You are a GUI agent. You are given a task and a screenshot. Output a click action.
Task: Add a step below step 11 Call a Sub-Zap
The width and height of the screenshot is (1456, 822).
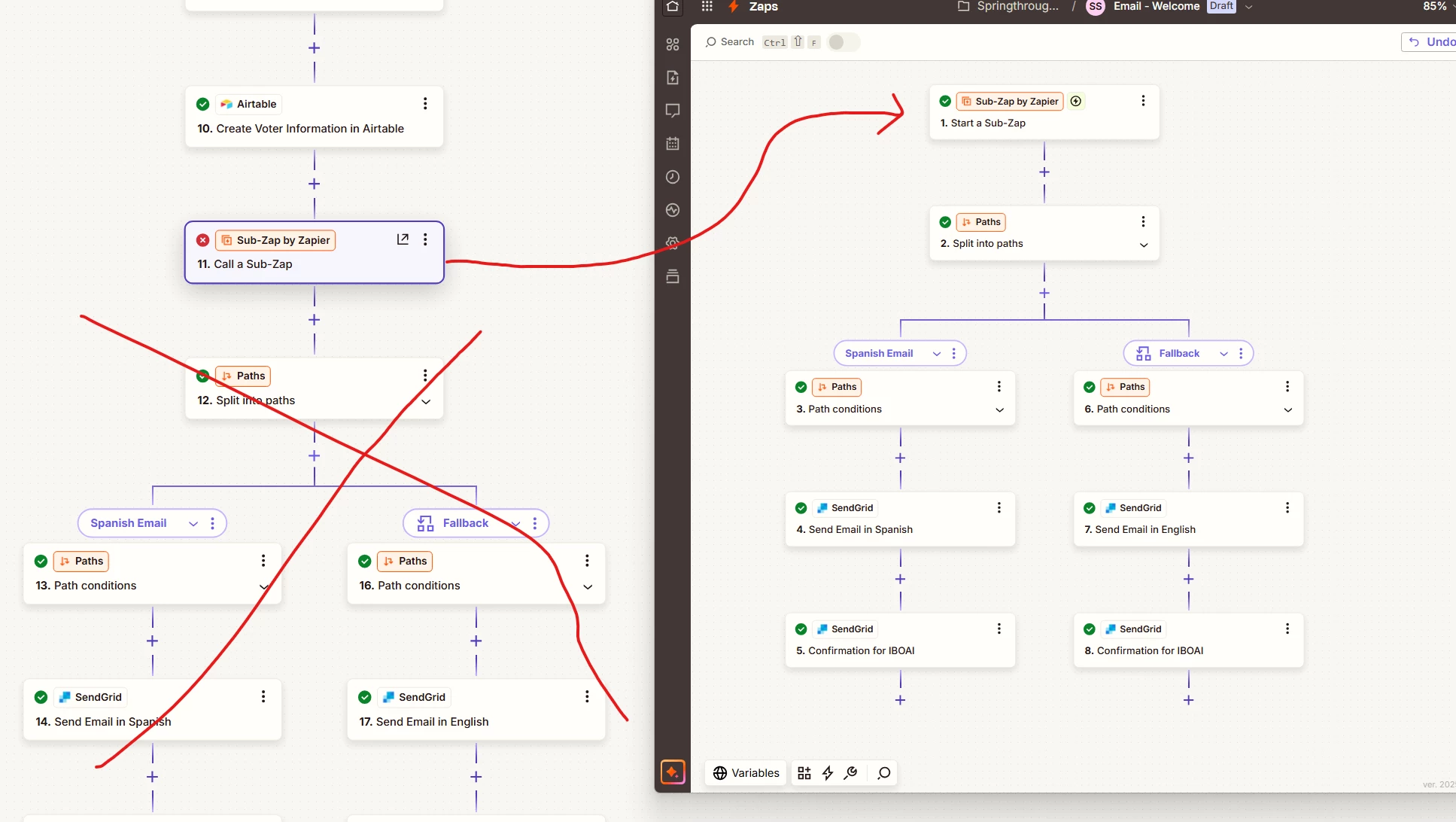point(315,320)
